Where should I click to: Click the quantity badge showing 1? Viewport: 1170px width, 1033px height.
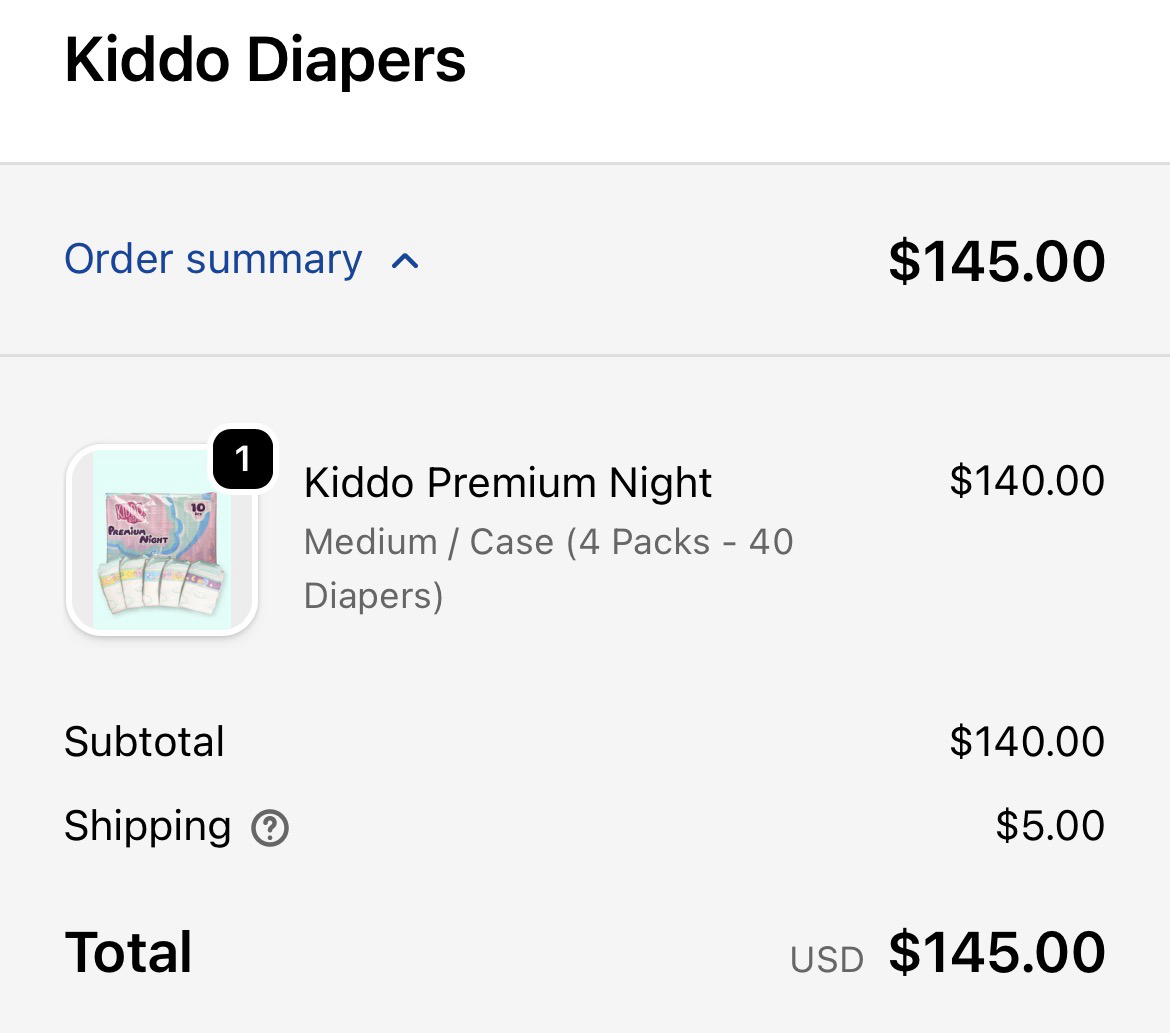[x=242, y=460]
